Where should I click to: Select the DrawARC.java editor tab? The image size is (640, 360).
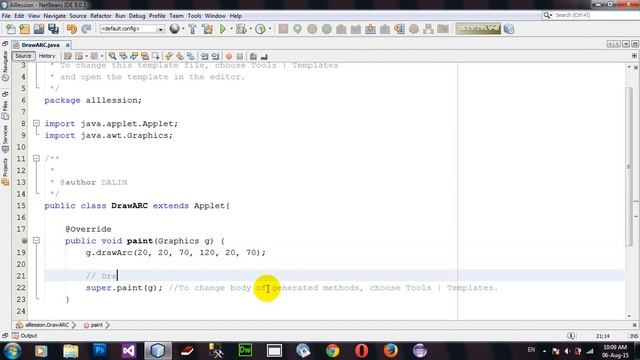(x=40, y=45)
